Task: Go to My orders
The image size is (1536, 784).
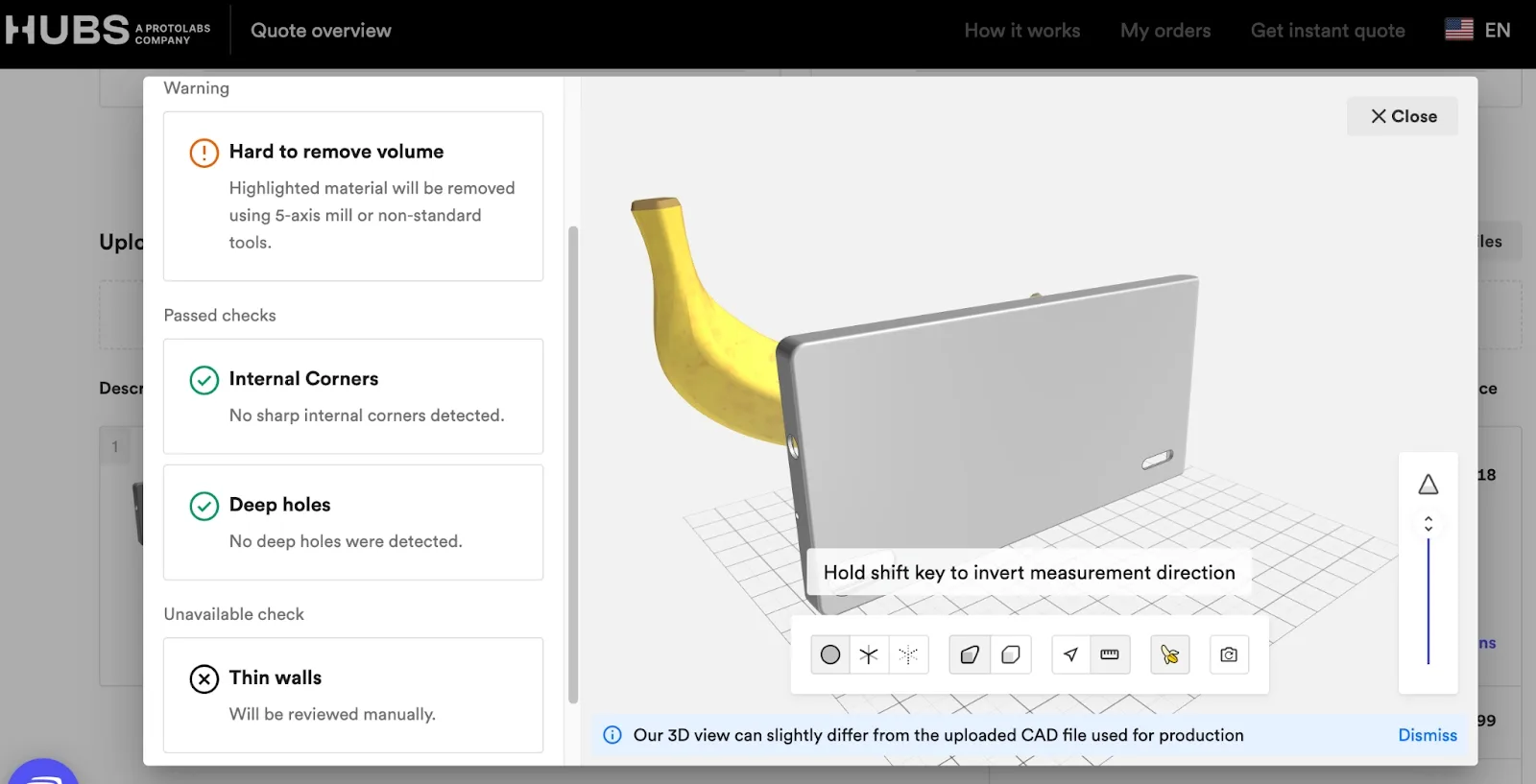Action: 1165,31
